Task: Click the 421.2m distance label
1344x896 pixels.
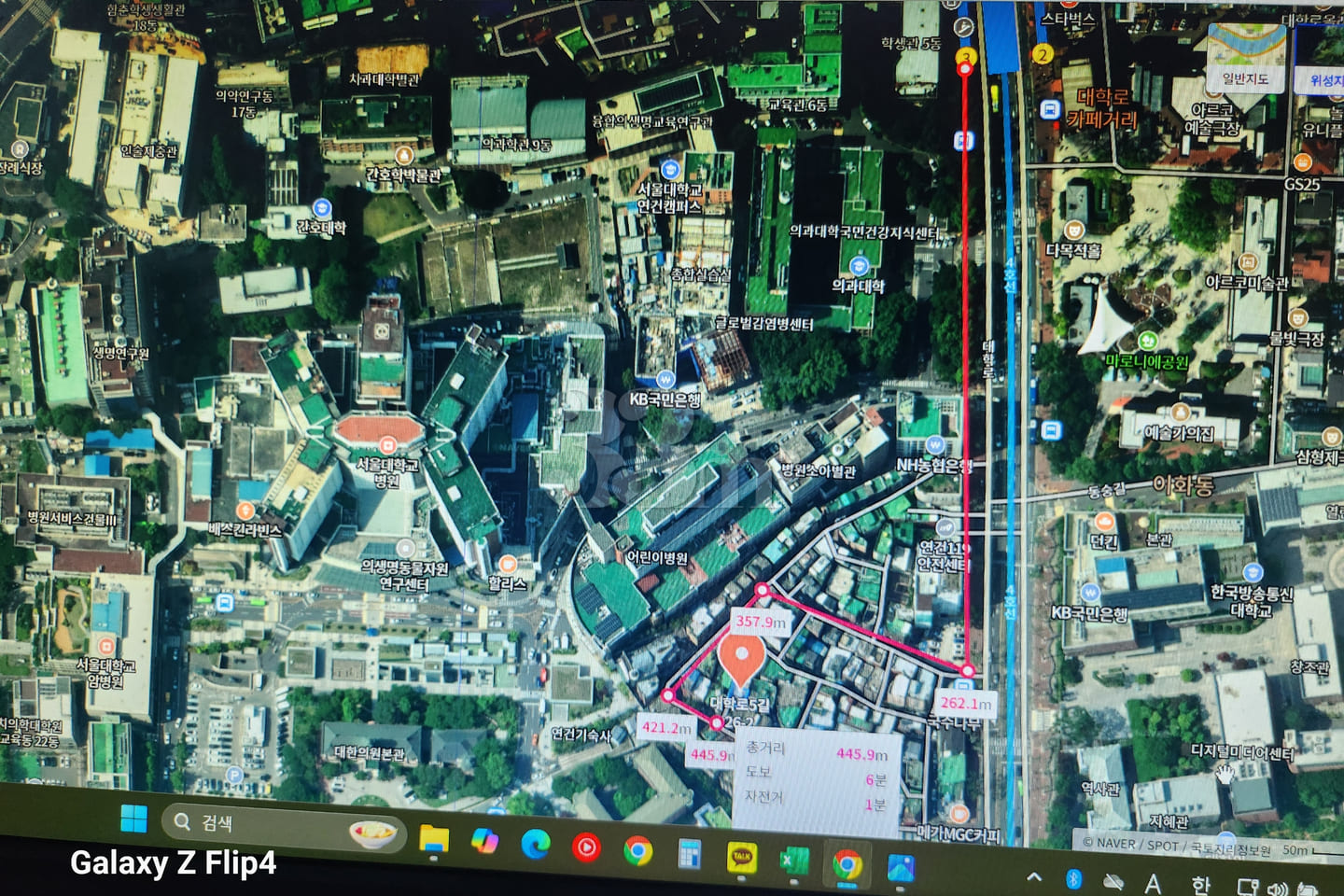Action: 666,728
